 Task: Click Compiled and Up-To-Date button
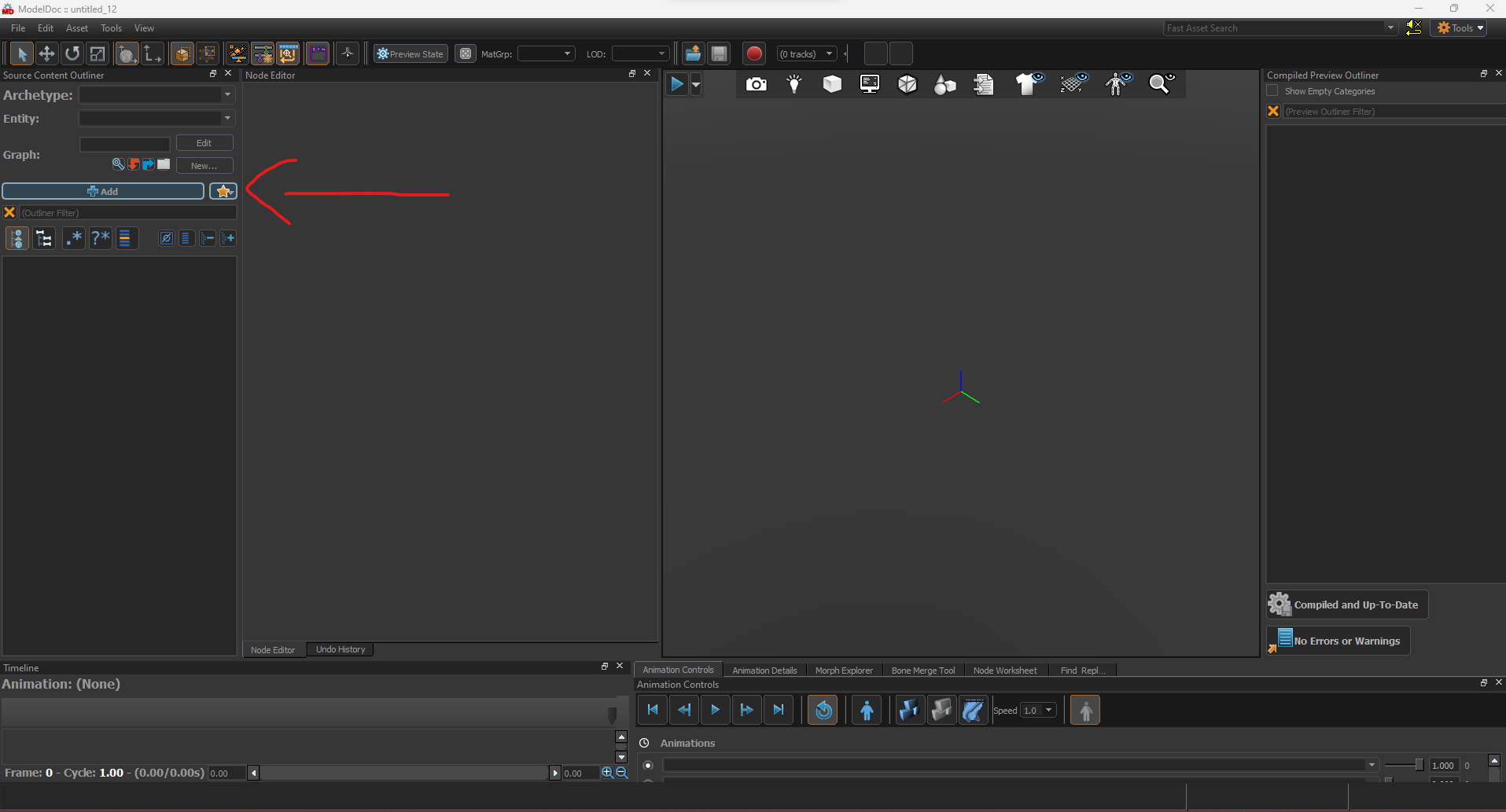point(1347,604)
